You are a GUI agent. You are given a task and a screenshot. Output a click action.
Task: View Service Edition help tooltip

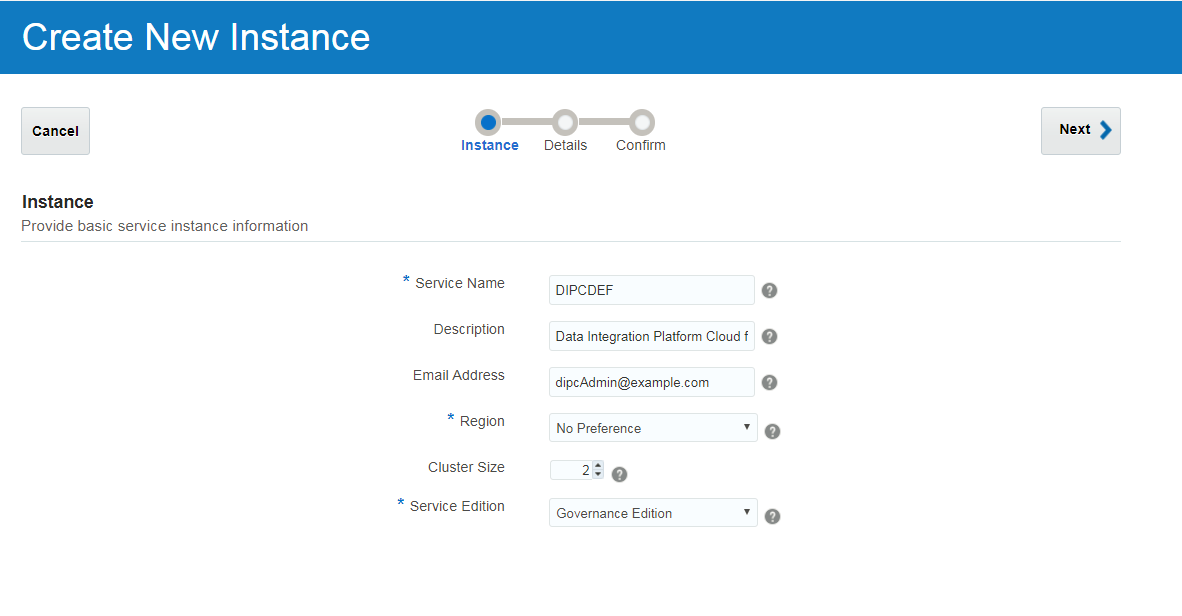point(772,516)
